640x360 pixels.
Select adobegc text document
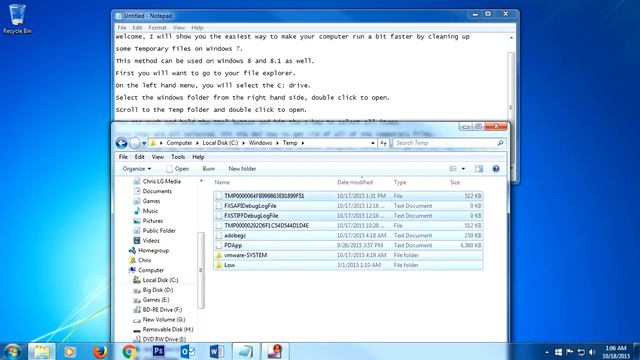348,236
